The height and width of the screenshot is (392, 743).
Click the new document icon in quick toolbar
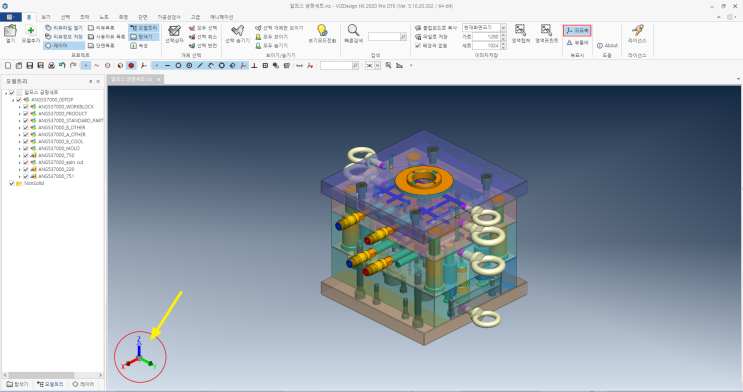(8, 65)
